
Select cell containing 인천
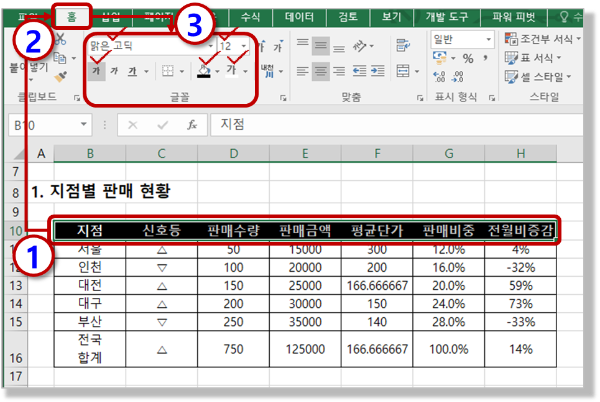point(90,267)
